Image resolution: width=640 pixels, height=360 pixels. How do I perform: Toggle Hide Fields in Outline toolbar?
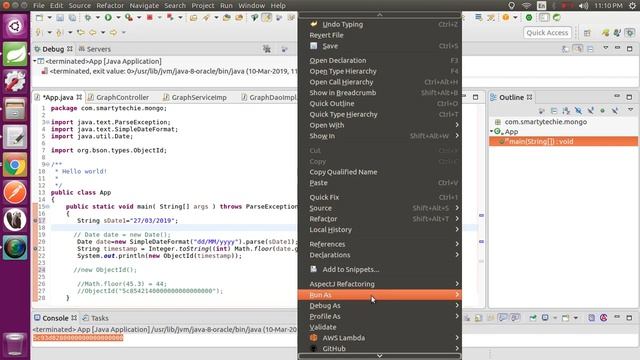coord(578,111)
